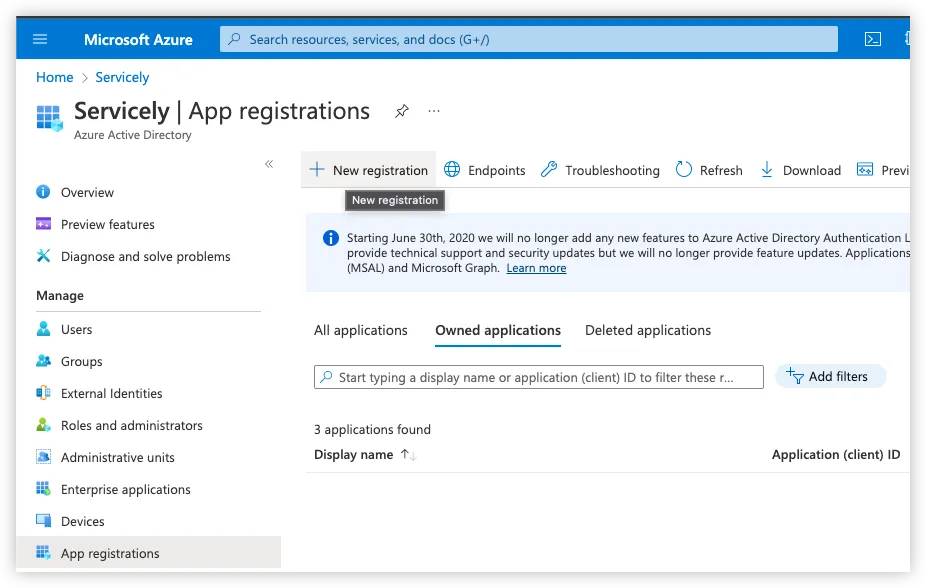Go to Enterprise applications menu item
926x588 pixels.
125,489
